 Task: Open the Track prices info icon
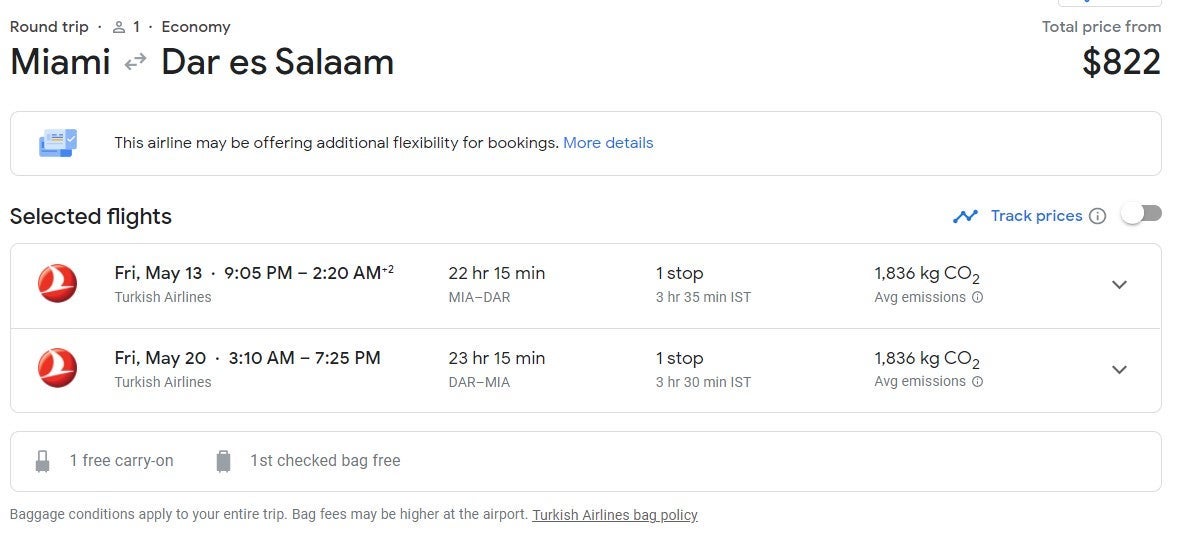point(1097,216)
